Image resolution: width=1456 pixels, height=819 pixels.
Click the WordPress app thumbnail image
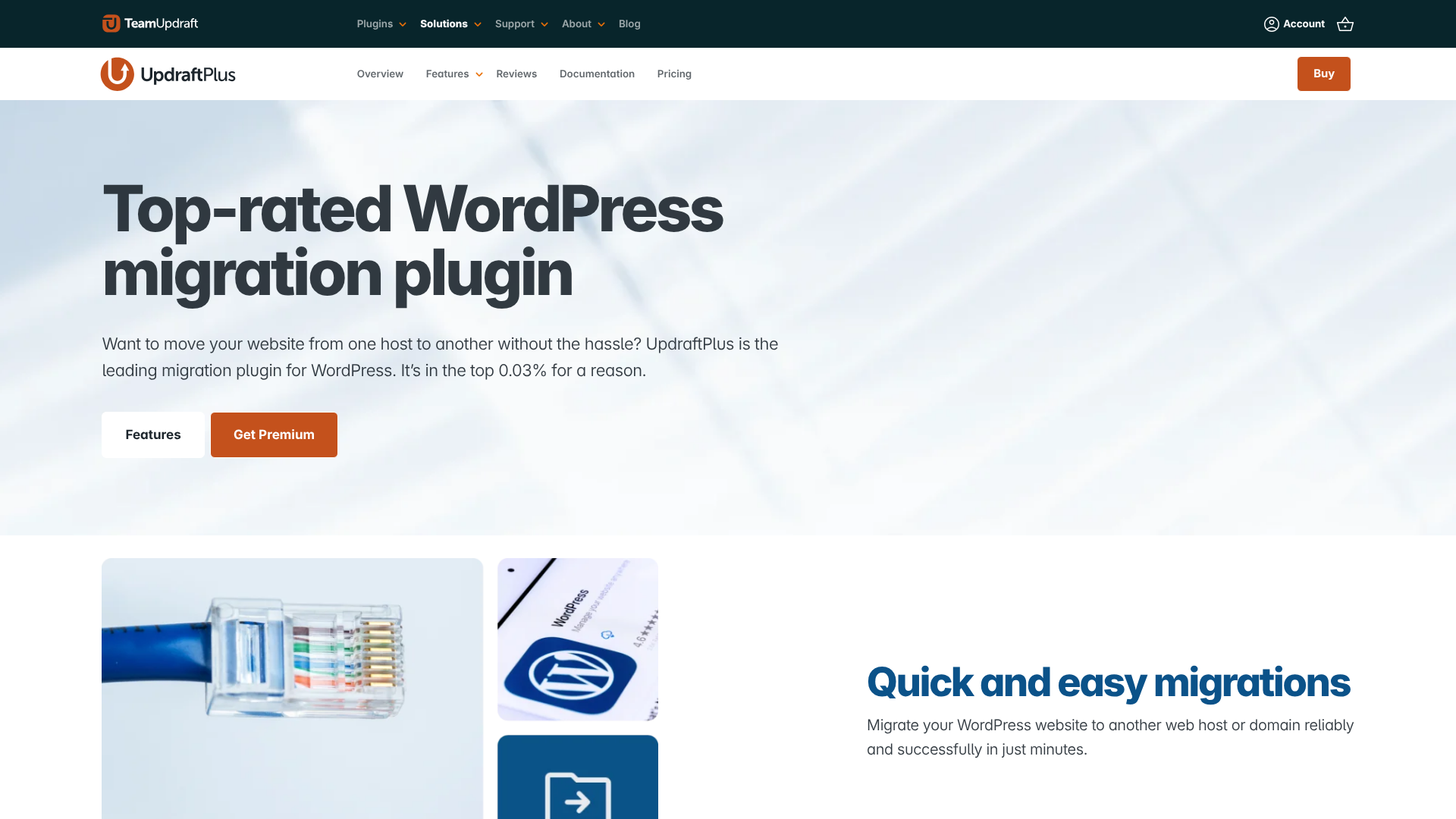pos(577,639)
